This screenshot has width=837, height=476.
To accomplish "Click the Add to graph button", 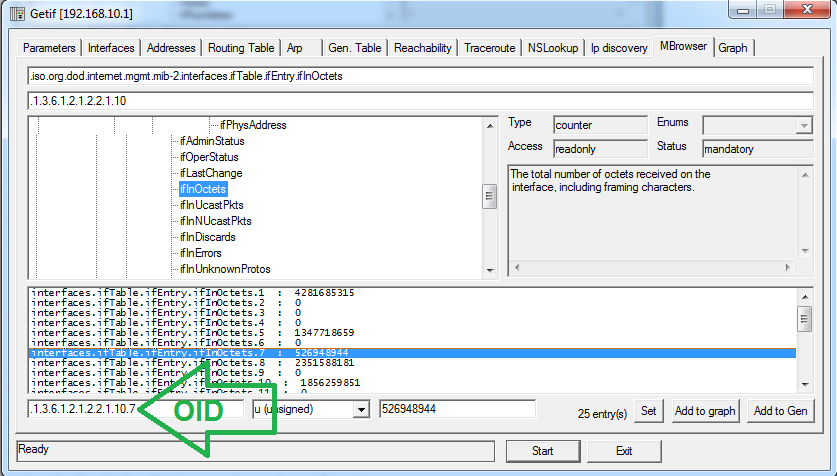I will click(x=705, y=411).
